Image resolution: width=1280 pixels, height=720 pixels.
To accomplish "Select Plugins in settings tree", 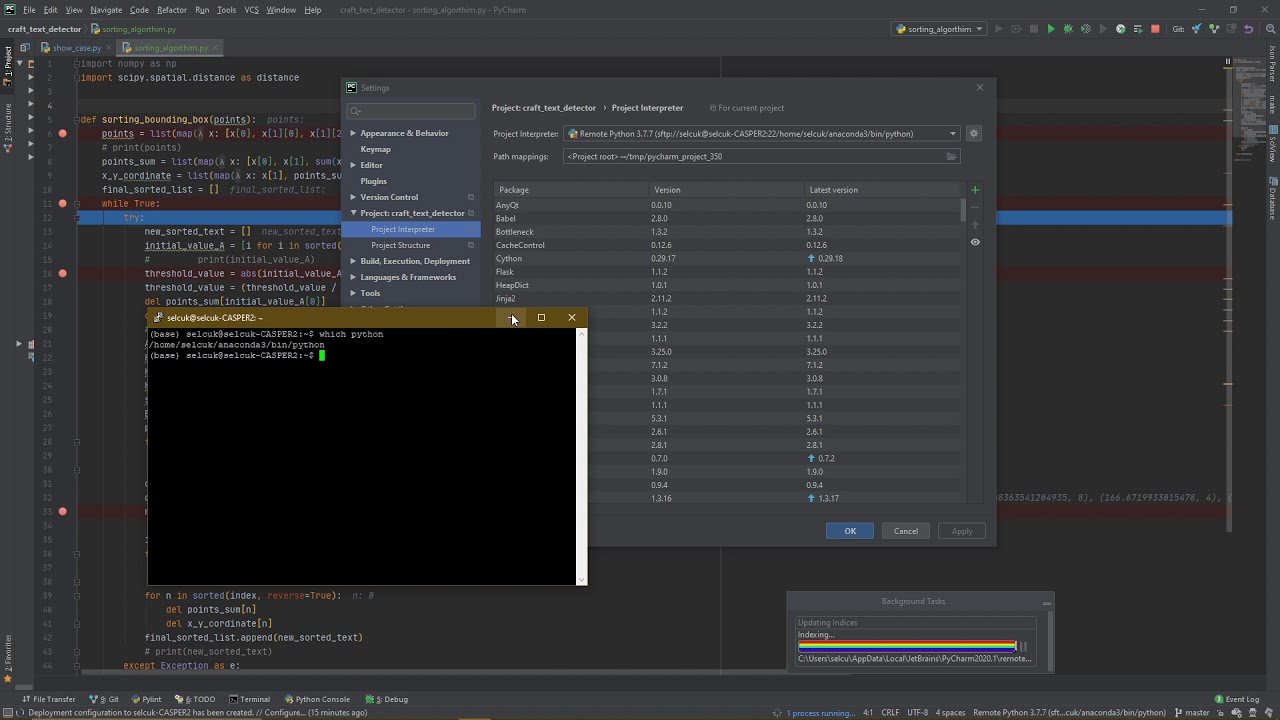I will (373, 181).
